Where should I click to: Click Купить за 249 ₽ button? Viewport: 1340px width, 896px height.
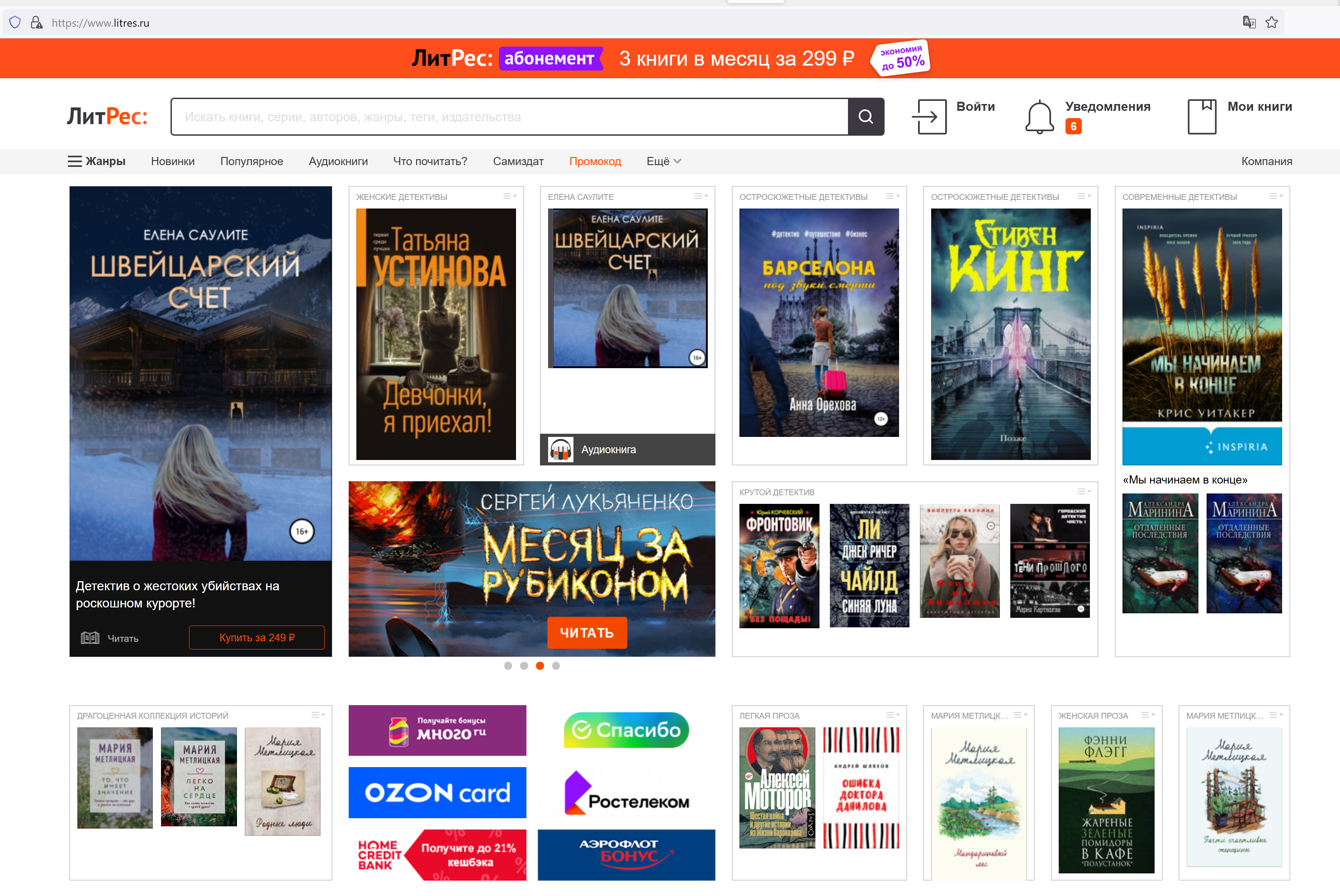click(x=256, y=638)
